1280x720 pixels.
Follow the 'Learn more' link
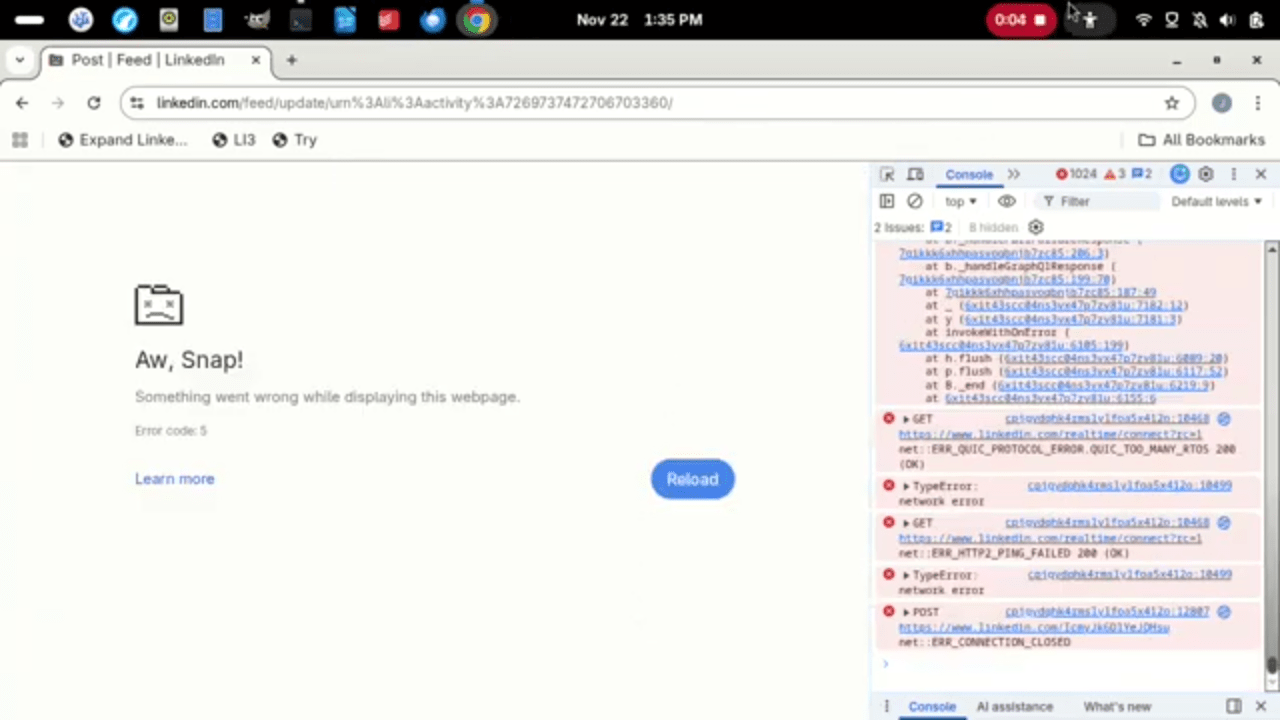click(x=175, y=479)
